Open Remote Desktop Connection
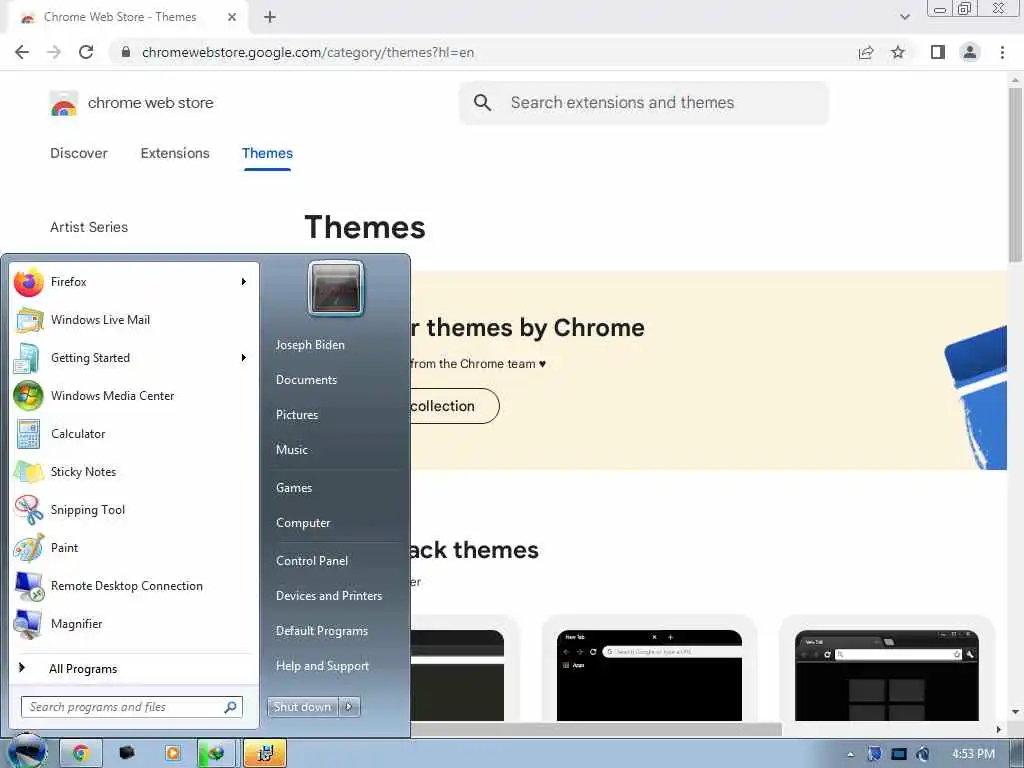The image size is (1024, 768). tap(134, 586)
